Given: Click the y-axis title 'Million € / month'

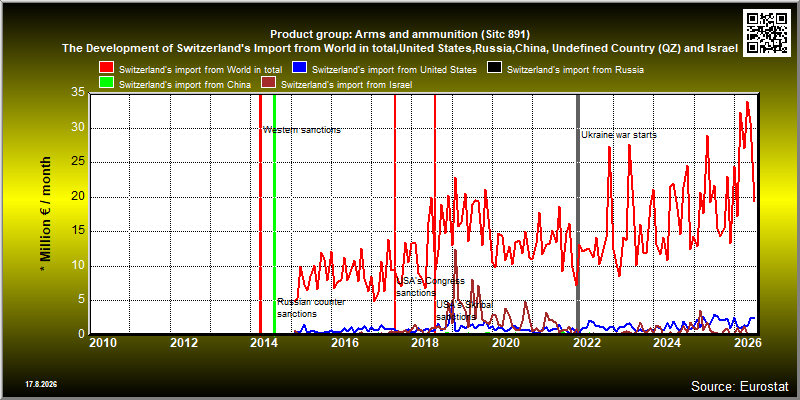Looking at the screenshot, I should tap(46, 215).
